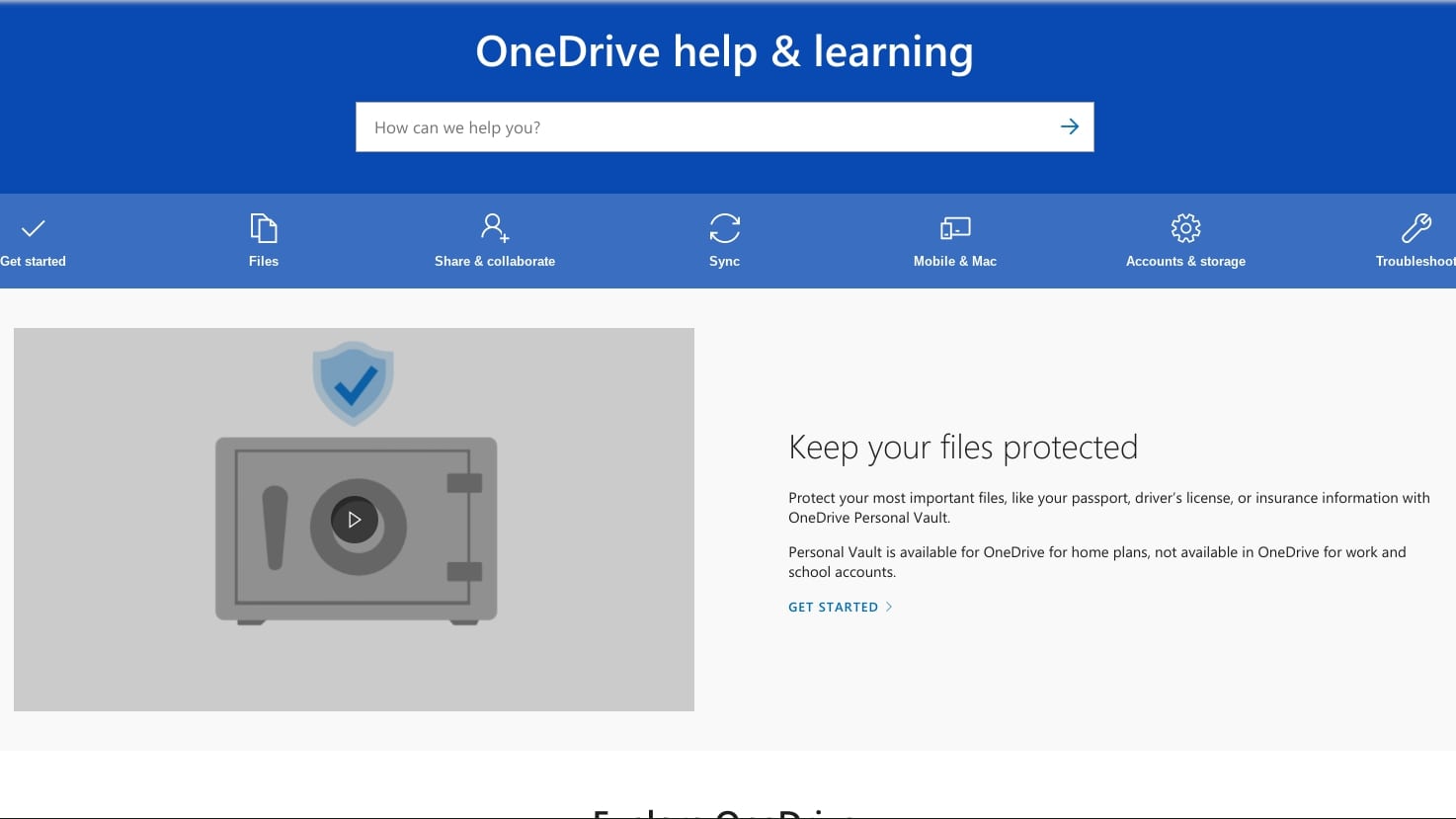The image size is (1456, 819).
Task: Click the 'OneDrive help & learning' title
Action: click(724, 51)
